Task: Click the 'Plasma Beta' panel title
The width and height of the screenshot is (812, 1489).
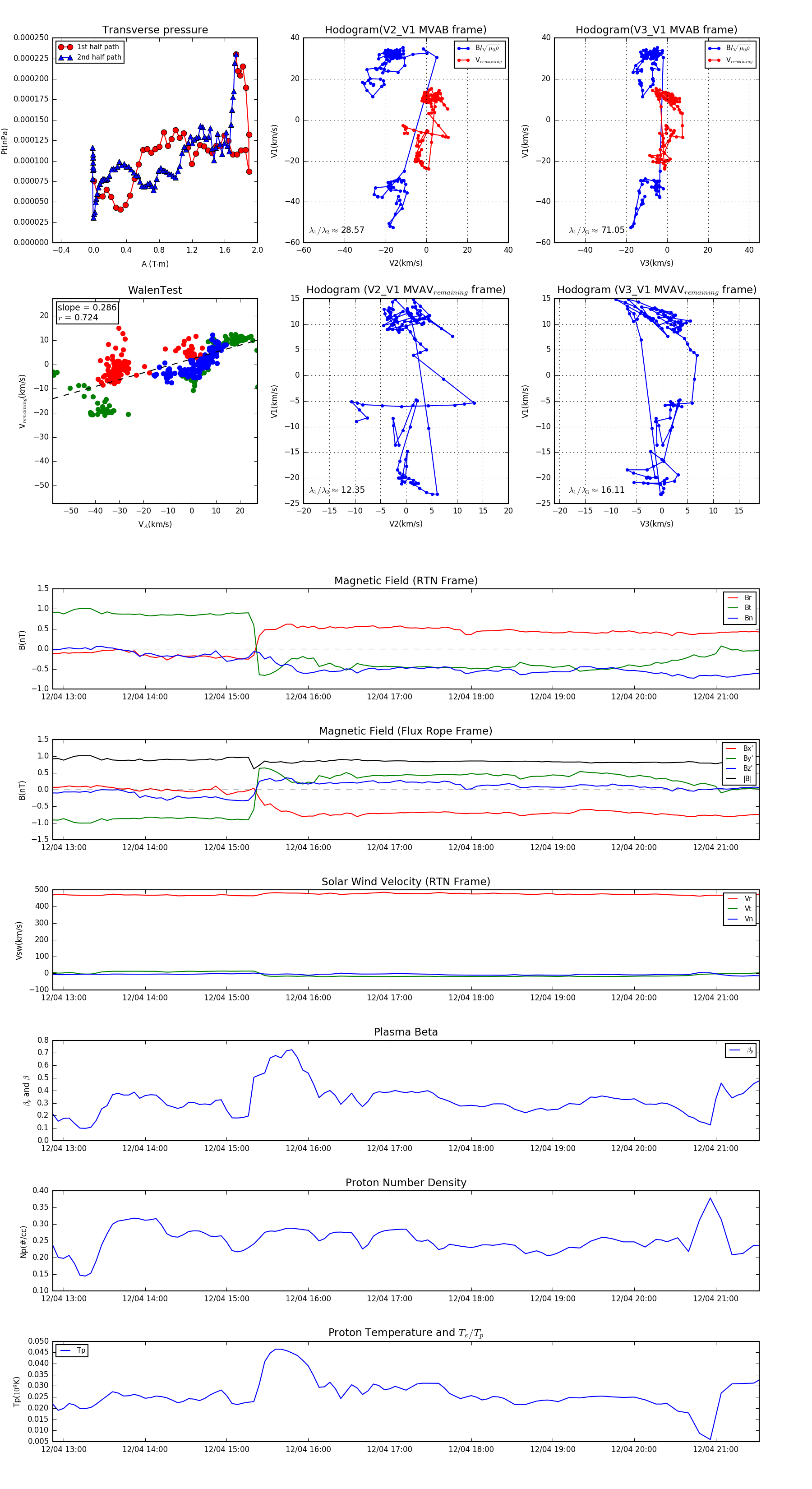Action: coord(406,1032)
